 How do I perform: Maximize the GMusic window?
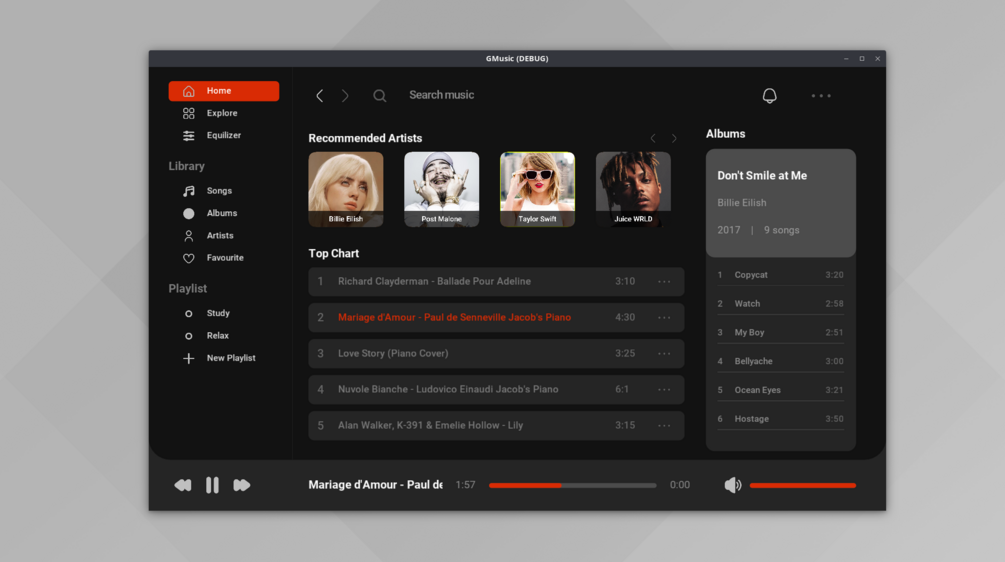(862, 58)
